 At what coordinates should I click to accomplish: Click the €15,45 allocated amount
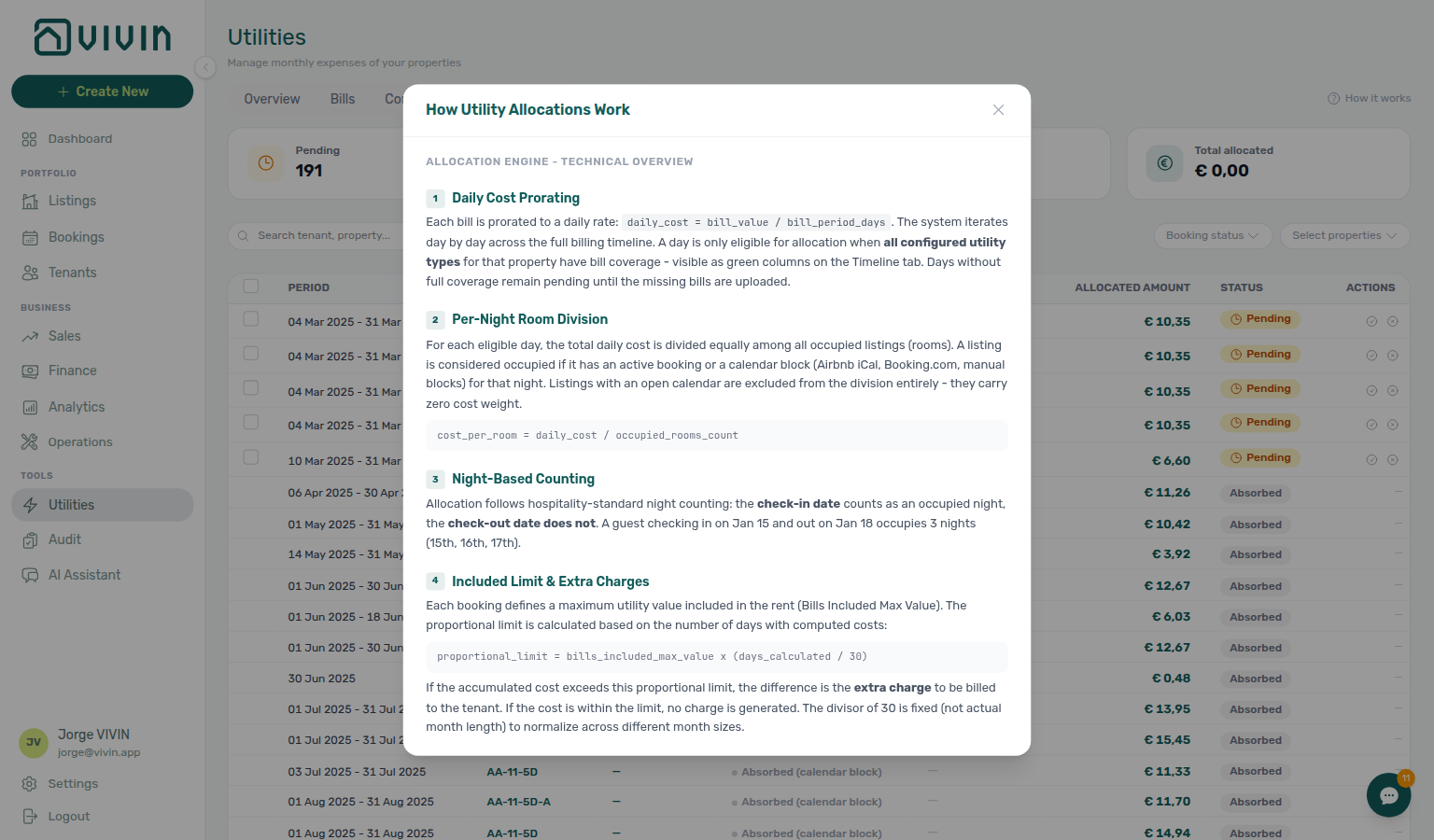coord(1167,740)
